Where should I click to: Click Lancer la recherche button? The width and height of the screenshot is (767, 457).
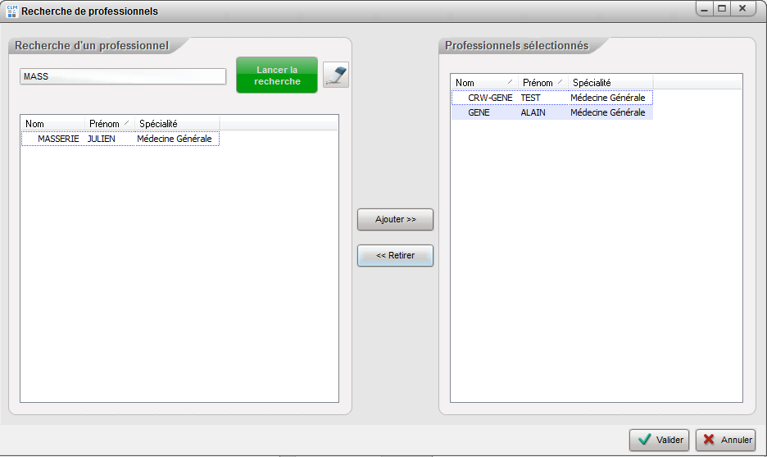[277, 75]
